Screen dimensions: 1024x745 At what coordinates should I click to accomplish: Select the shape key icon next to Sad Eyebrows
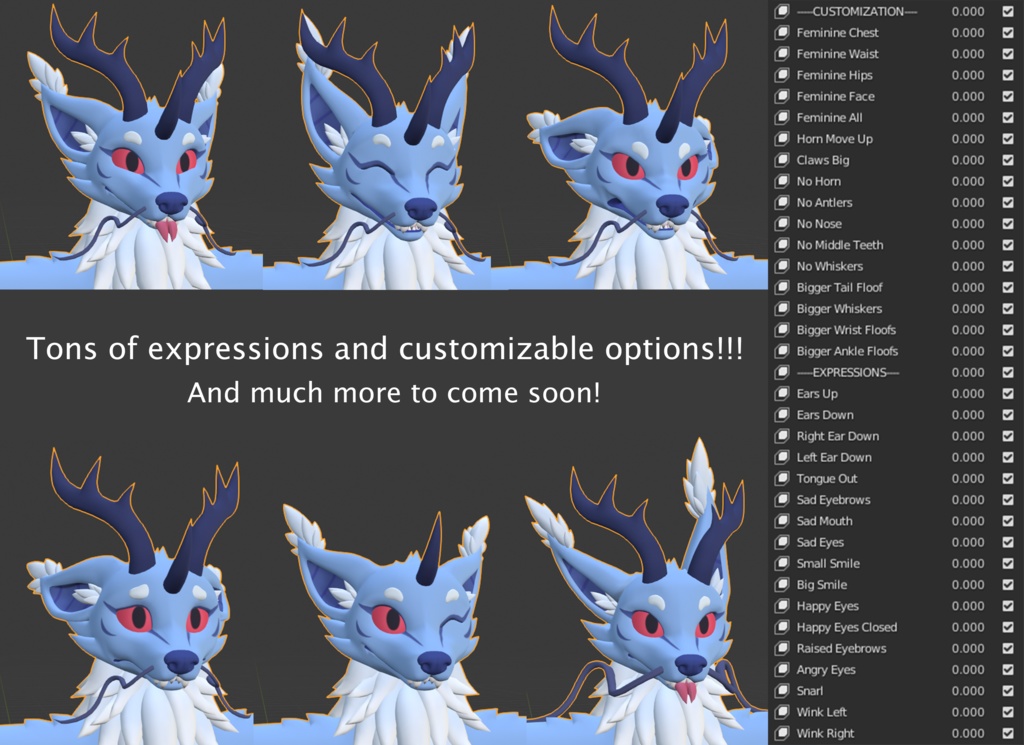[x=781, y=499]
